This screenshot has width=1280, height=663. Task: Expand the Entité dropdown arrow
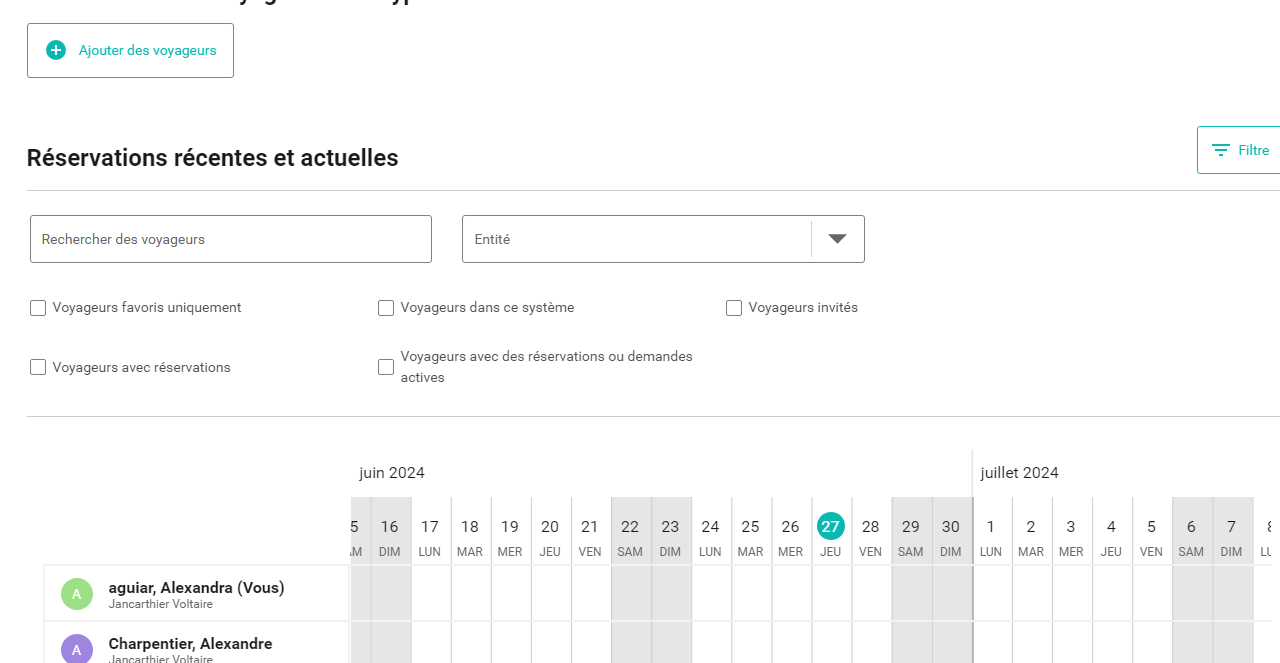[837, 239]
